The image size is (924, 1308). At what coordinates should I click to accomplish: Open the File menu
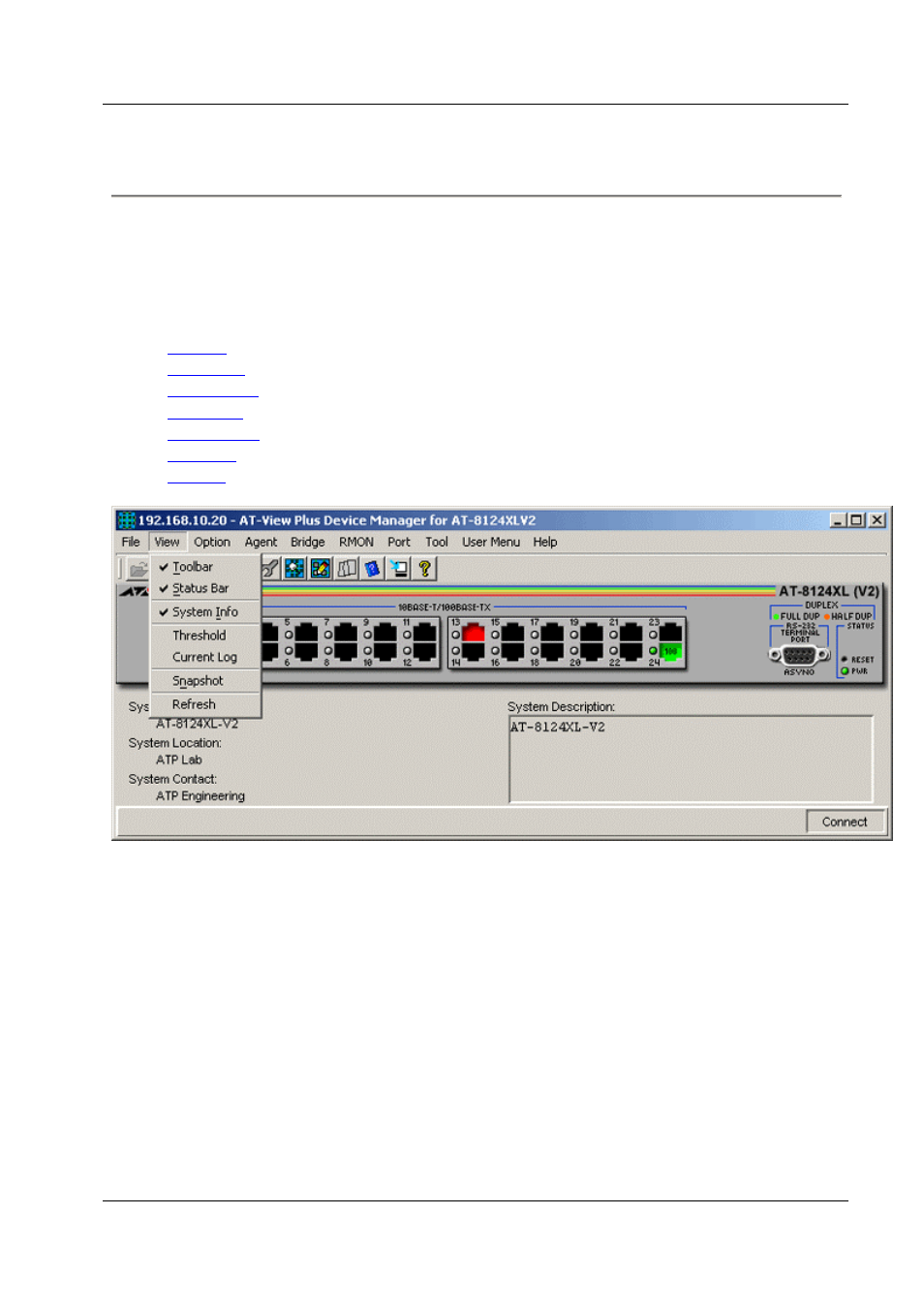131,542
